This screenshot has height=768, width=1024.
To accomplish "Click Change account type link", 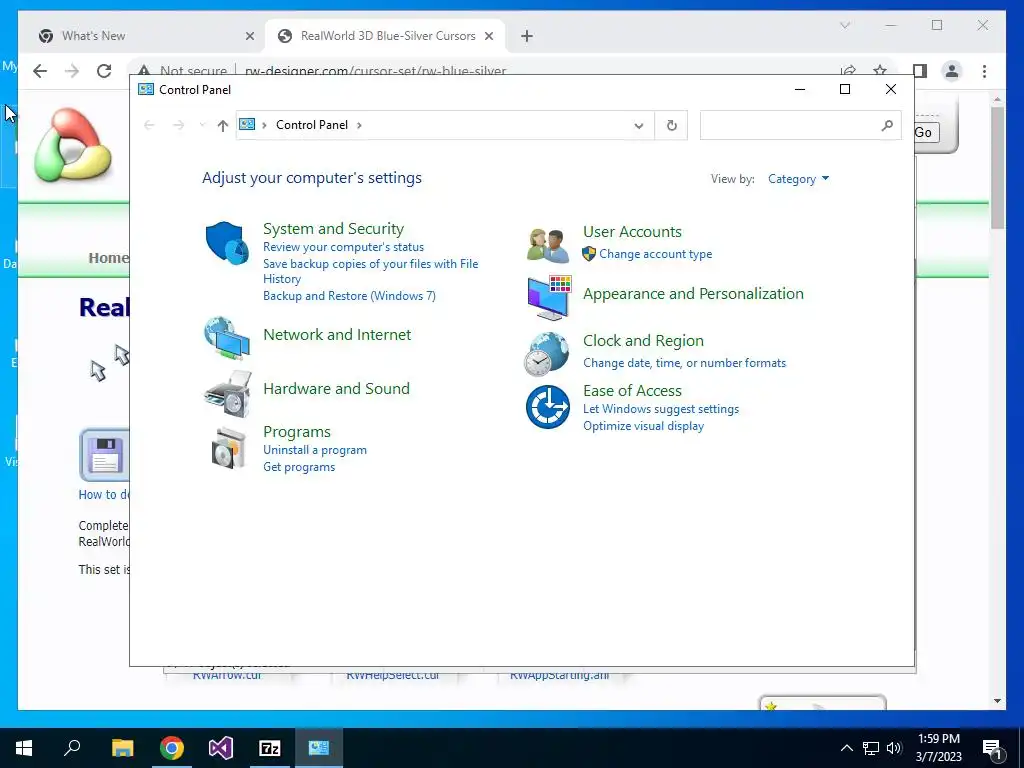I will [656, 254].
